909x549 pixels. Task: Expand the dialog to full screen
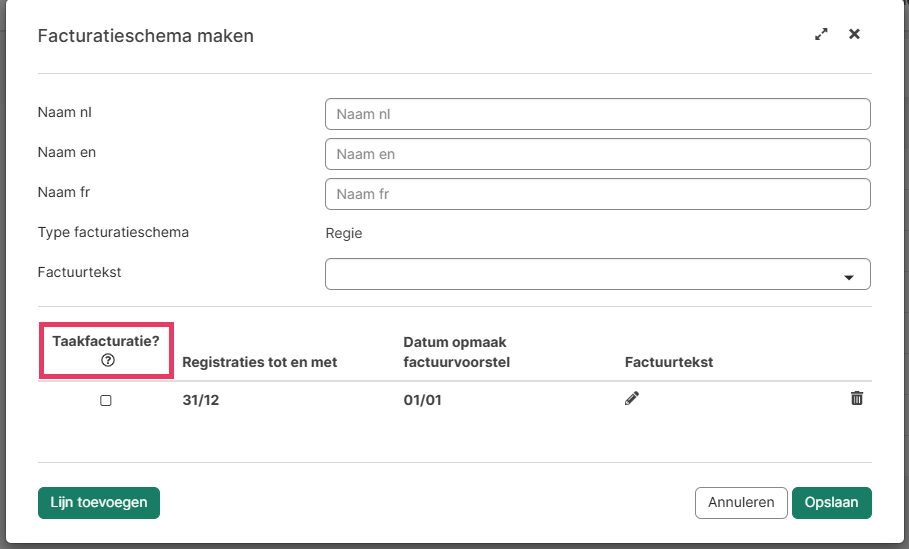point(821,34)
